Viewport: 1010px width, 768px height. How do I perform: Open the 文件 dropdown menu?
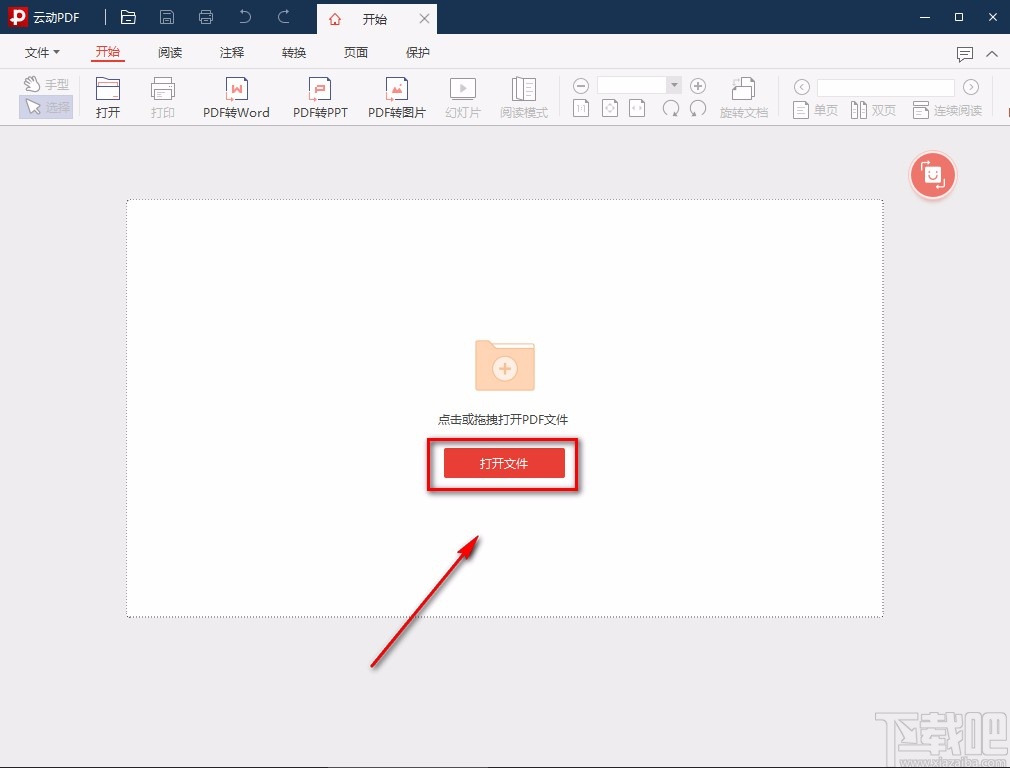[x=42, y=53]
